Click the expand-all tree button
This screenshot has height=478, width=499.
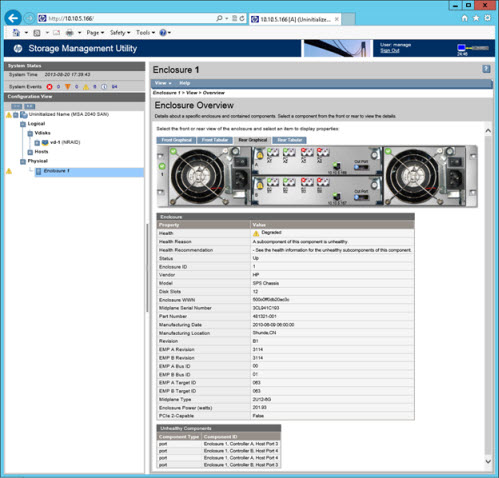(30, 106)
